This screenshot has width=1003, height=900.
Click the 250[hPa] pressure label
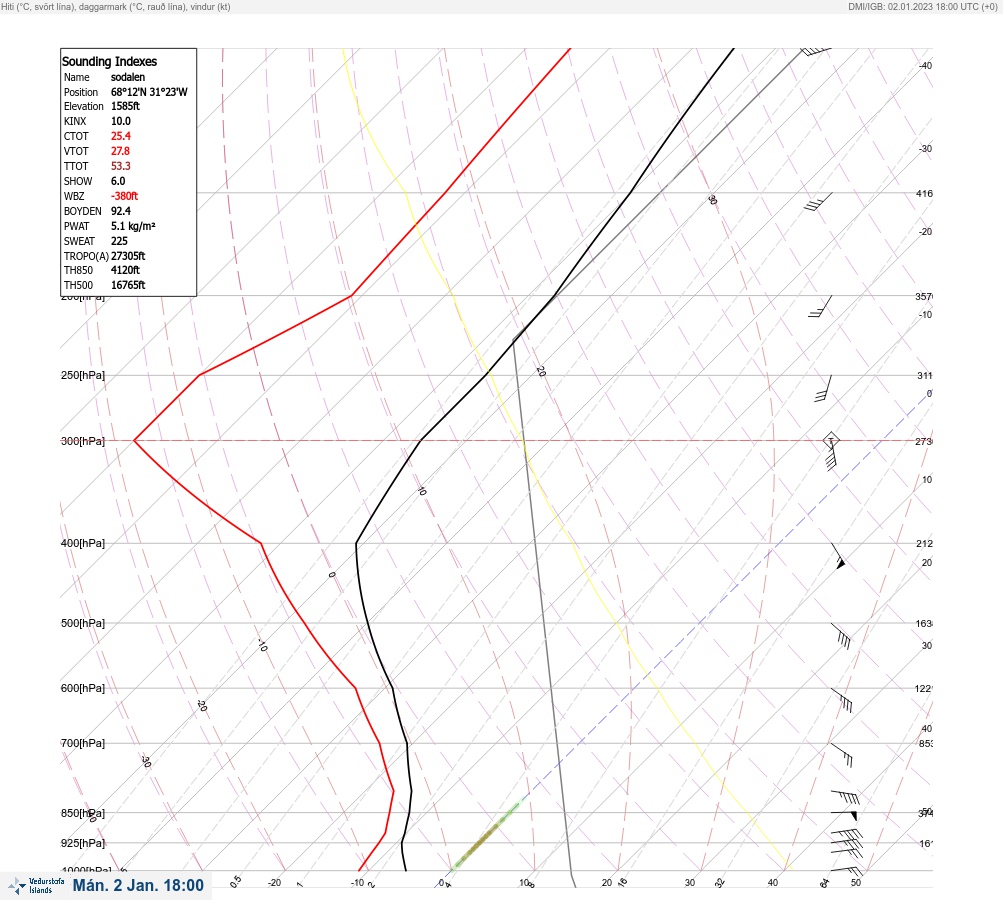coord(83,375)
